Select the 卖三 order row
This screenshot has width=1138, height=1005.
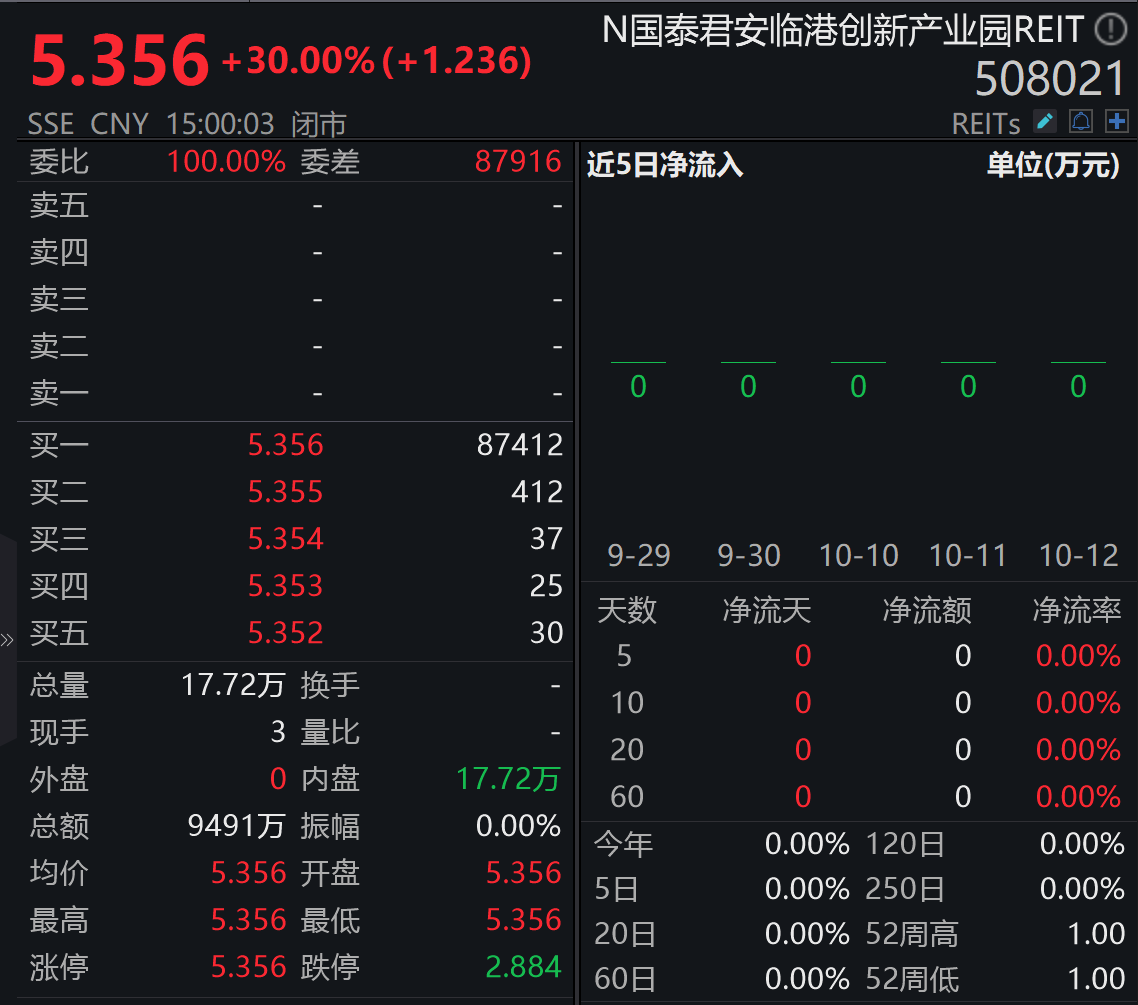(295, 300)
